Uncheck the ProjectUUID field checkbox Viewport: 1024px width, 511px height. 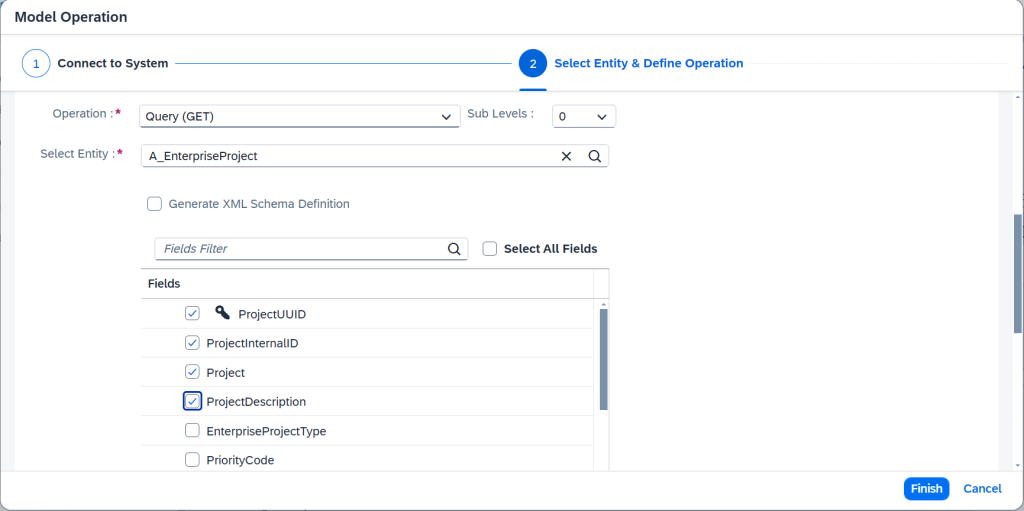[x=192, y=314]
